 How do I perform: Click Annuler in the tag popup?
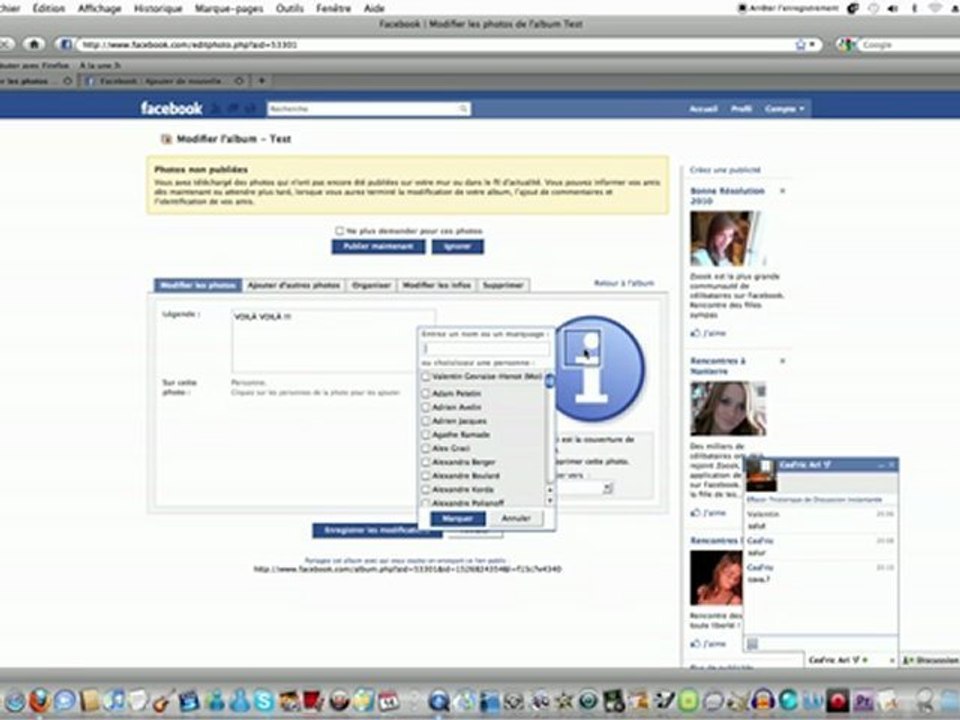tap(516, 519)
